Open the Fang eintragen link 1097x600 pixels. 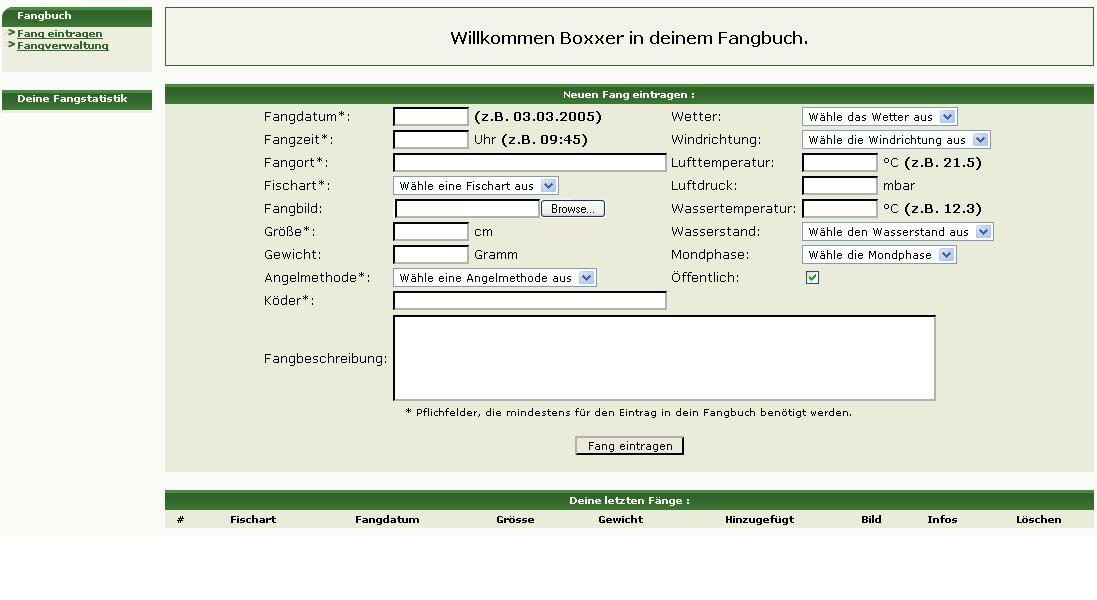tap(59, 34)
